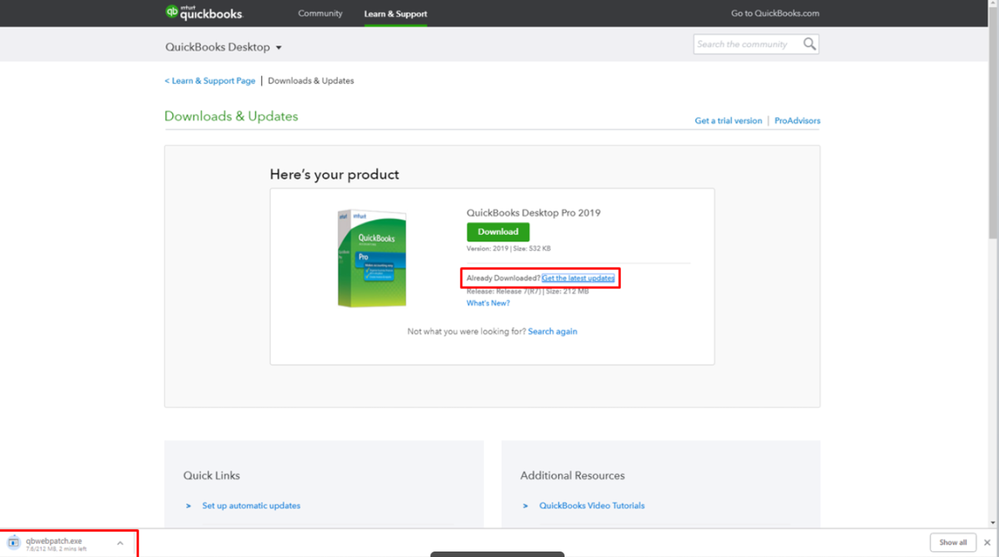Open the Get a trial version link
This screenshot has height=557, width=999.
(728, 120)
